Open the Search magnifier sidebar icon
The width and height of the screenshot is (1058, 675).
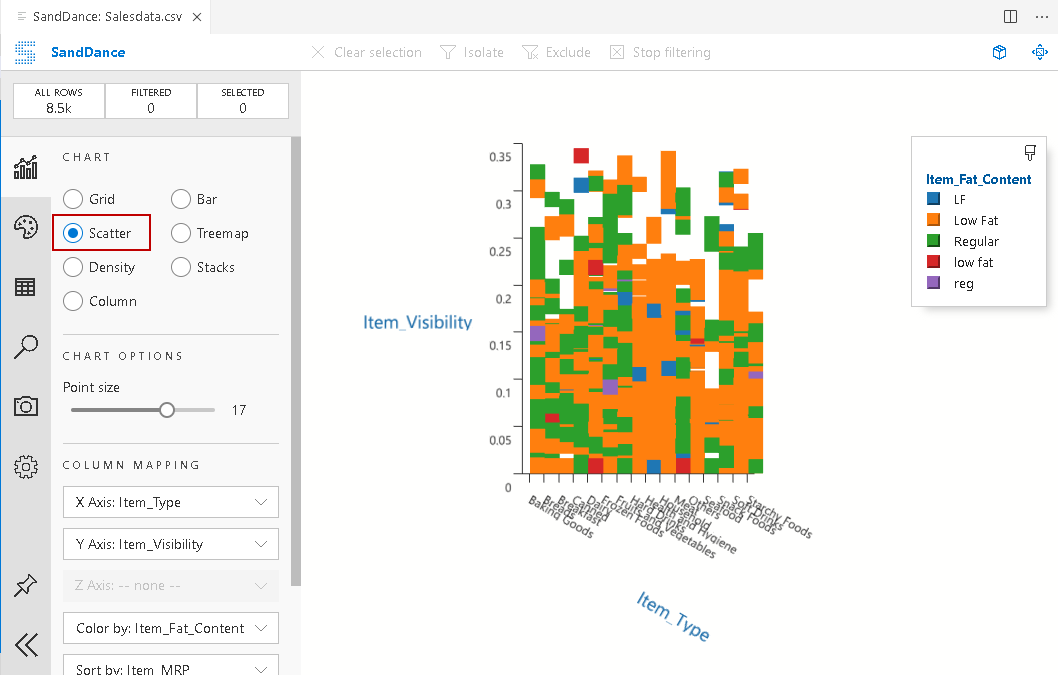[26, 347]
